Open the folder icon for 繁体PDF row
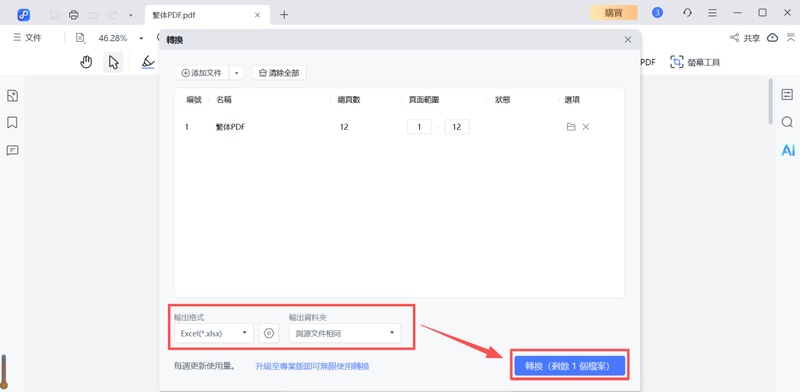Screen dimensions: 800x392 (x=571, y=127)
